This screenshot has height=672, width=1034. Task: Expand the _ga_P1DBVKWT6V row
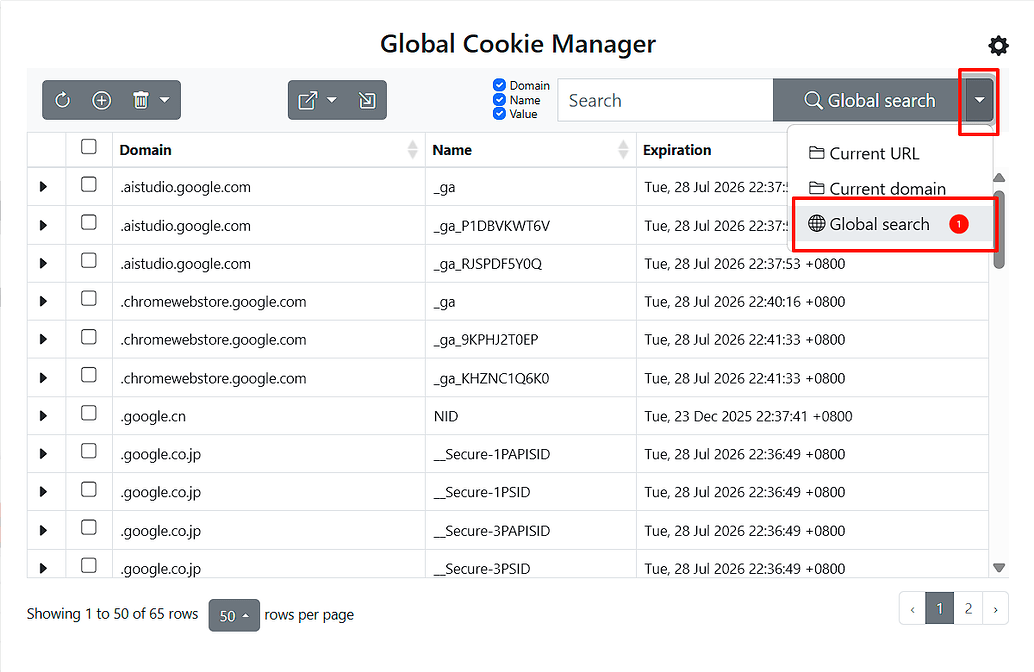pyautogui.click(x=44, y=226)
